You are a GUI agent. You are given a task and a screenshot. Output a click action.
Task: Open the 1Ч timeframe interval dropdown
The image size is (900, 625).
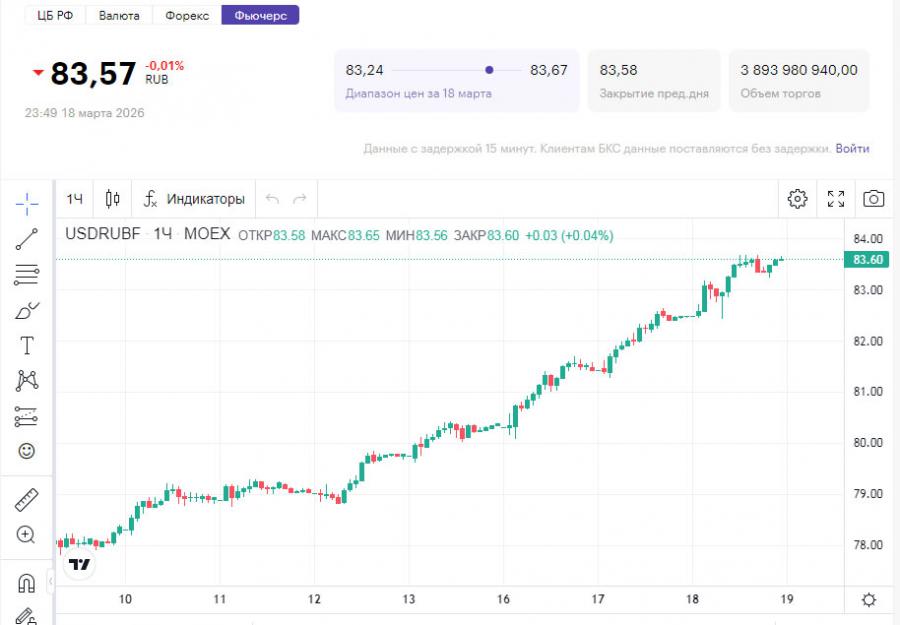point(75,199)
